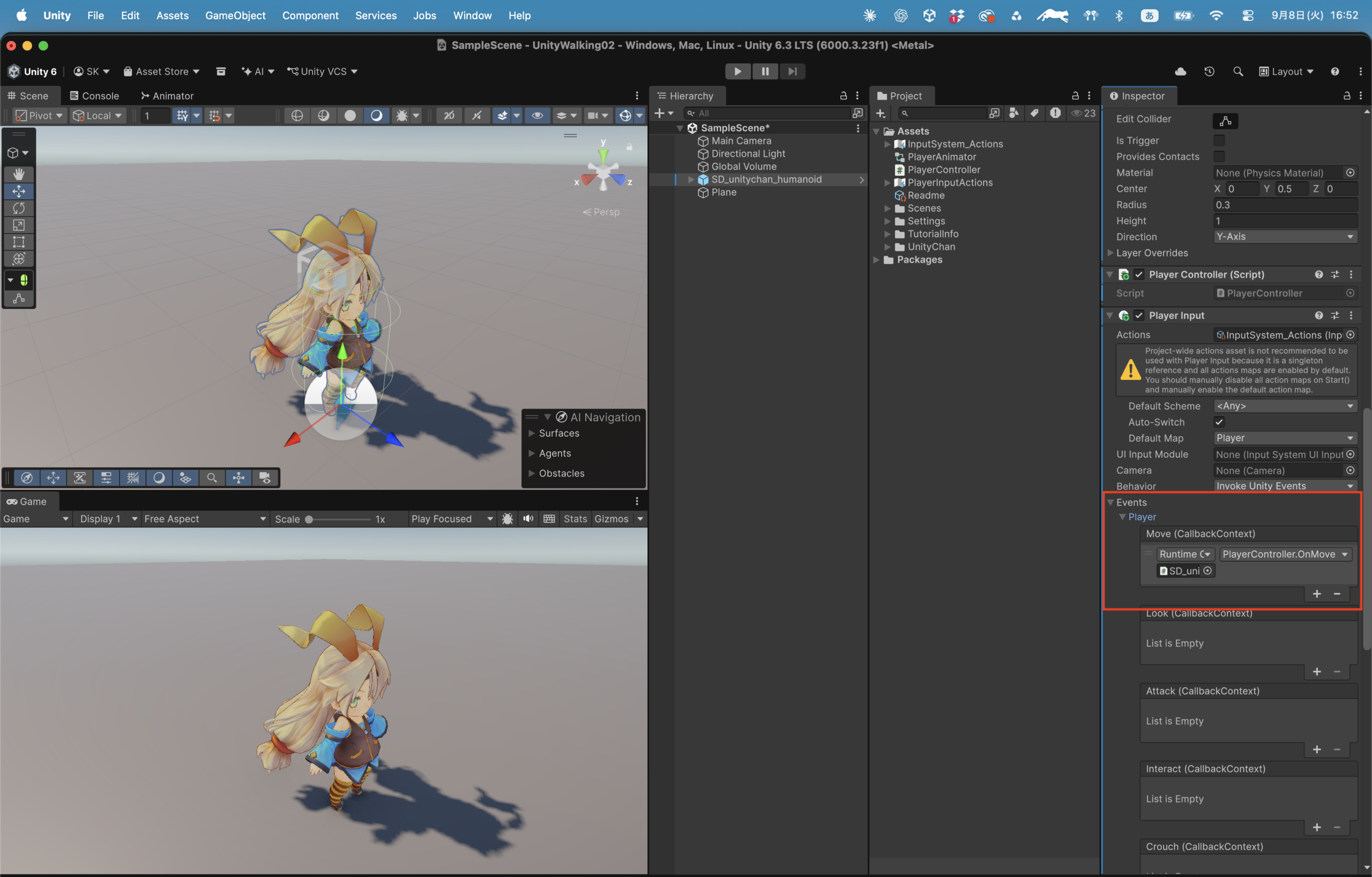Open the Window menu
The image size is (1372, 877).
pos(472,16)
